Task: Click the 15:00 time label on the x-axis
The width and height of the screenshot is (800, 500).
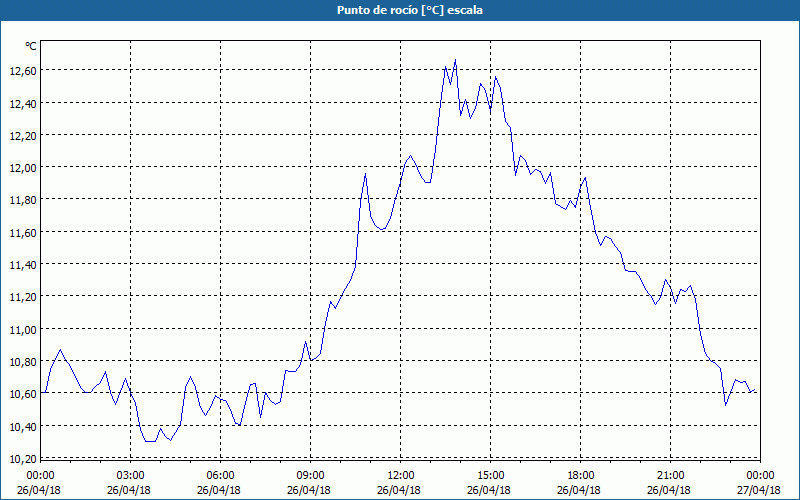Action: click(491, 476)
